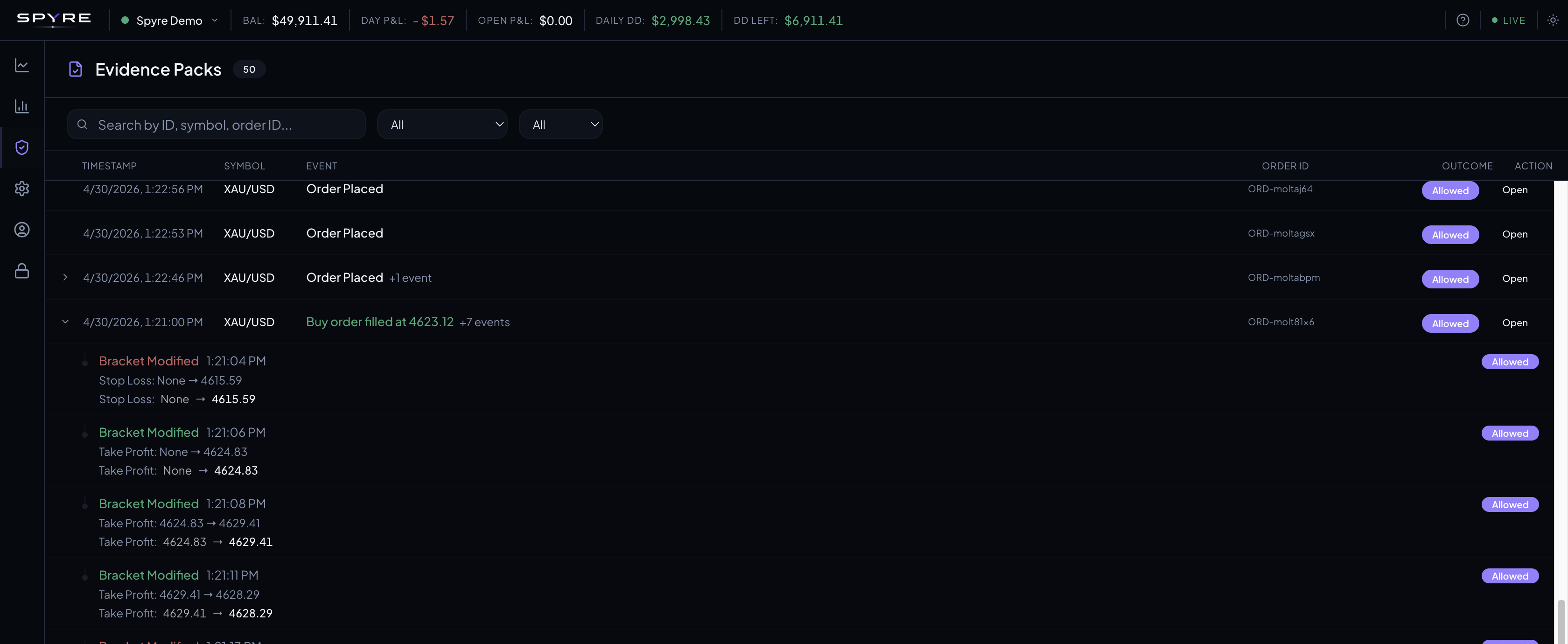The height and width of the screenshot is (644, 1568).
Task: Open the pack for ORD-molt81x6
Action: click(1514, 323)
